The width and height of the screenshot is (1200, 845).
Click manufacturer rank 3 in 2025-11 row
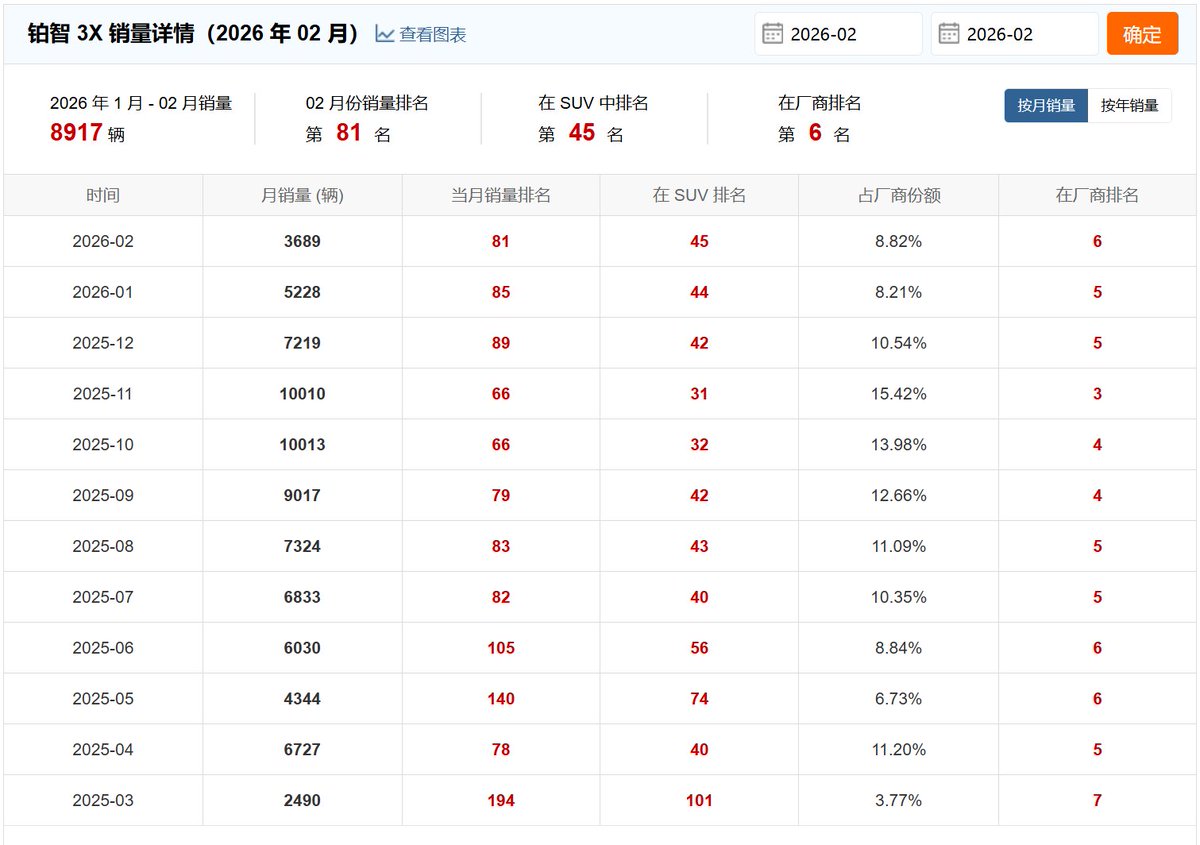(x=1097, y=394)
